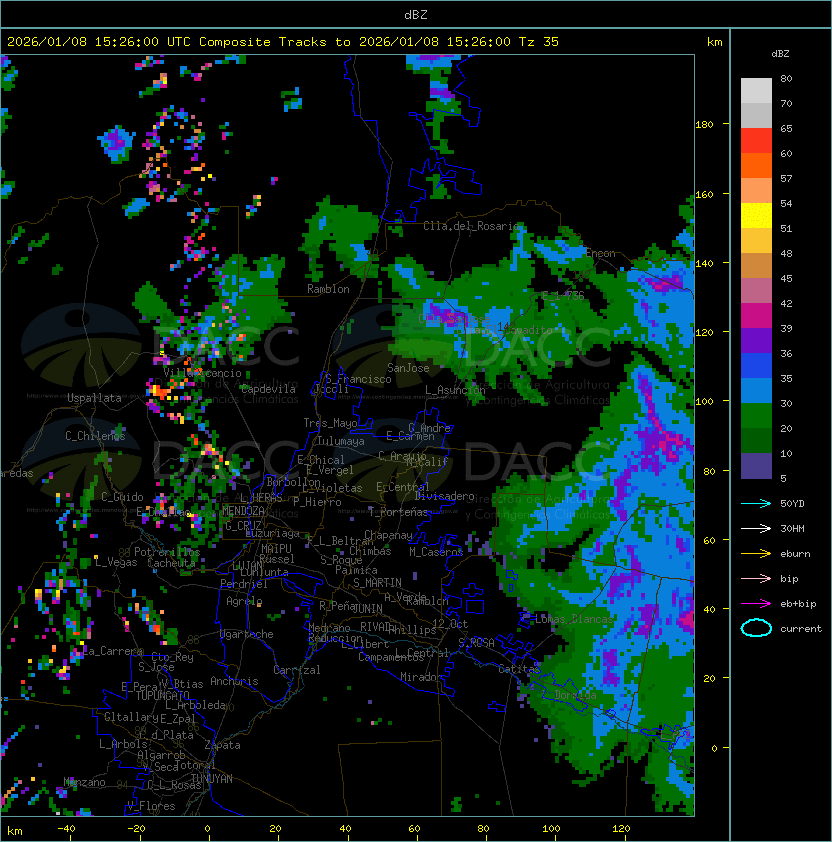
Task: Select the yellow eburn arrow symbol
Action: coord(756,553)
